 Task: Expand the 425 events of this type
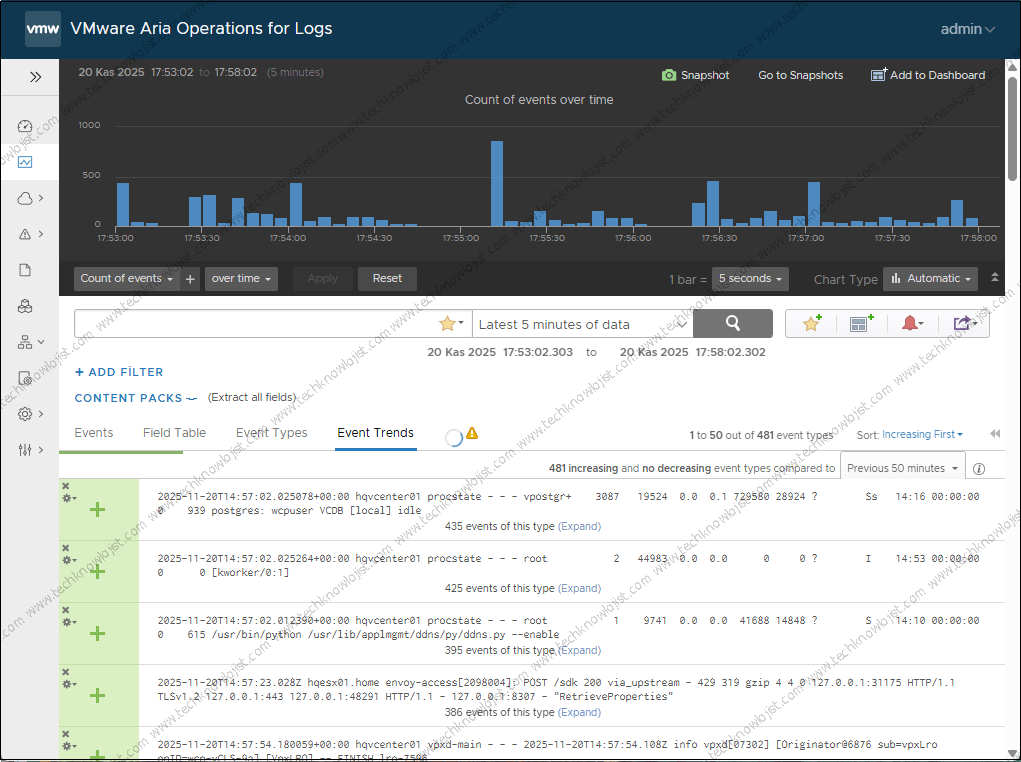pos(580,588)
